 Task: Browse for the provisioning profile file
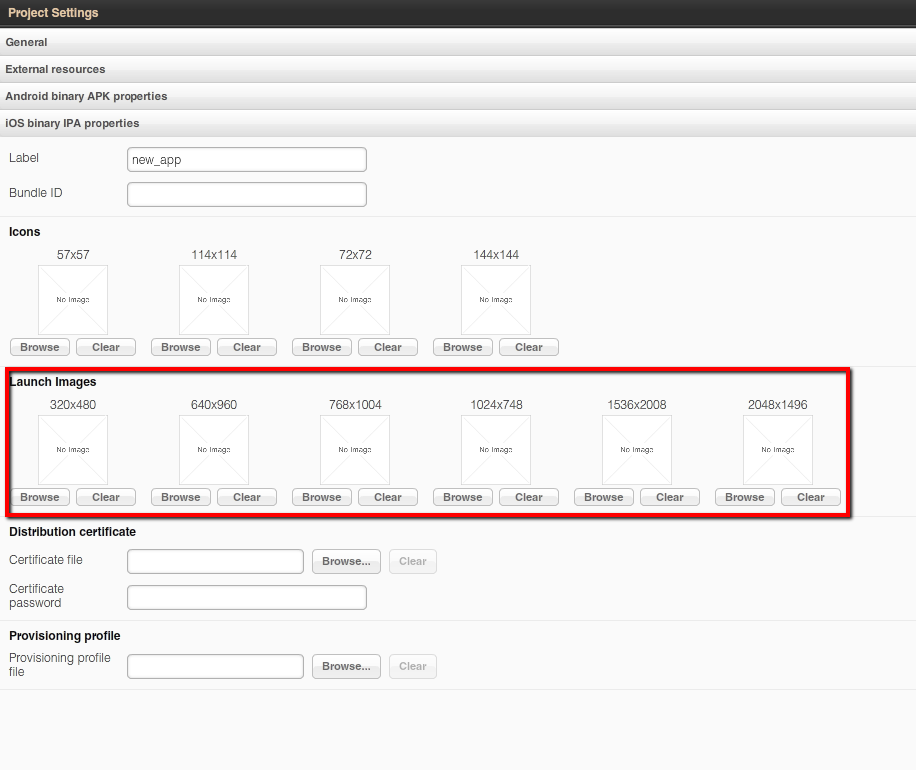click(x=346, y=666)
